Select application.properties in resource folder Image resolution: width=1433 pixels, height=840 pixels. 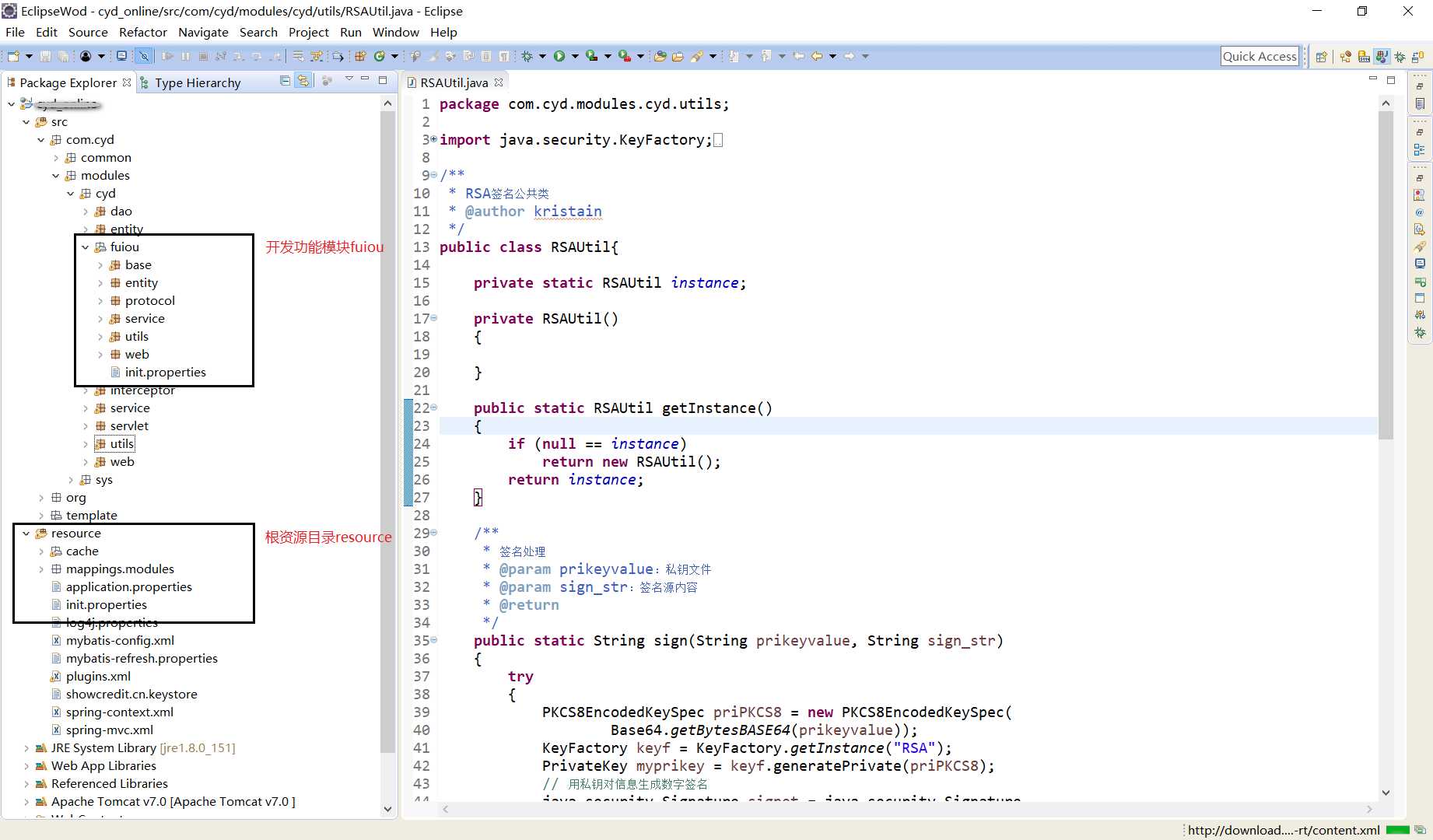(x=128, y=586)
